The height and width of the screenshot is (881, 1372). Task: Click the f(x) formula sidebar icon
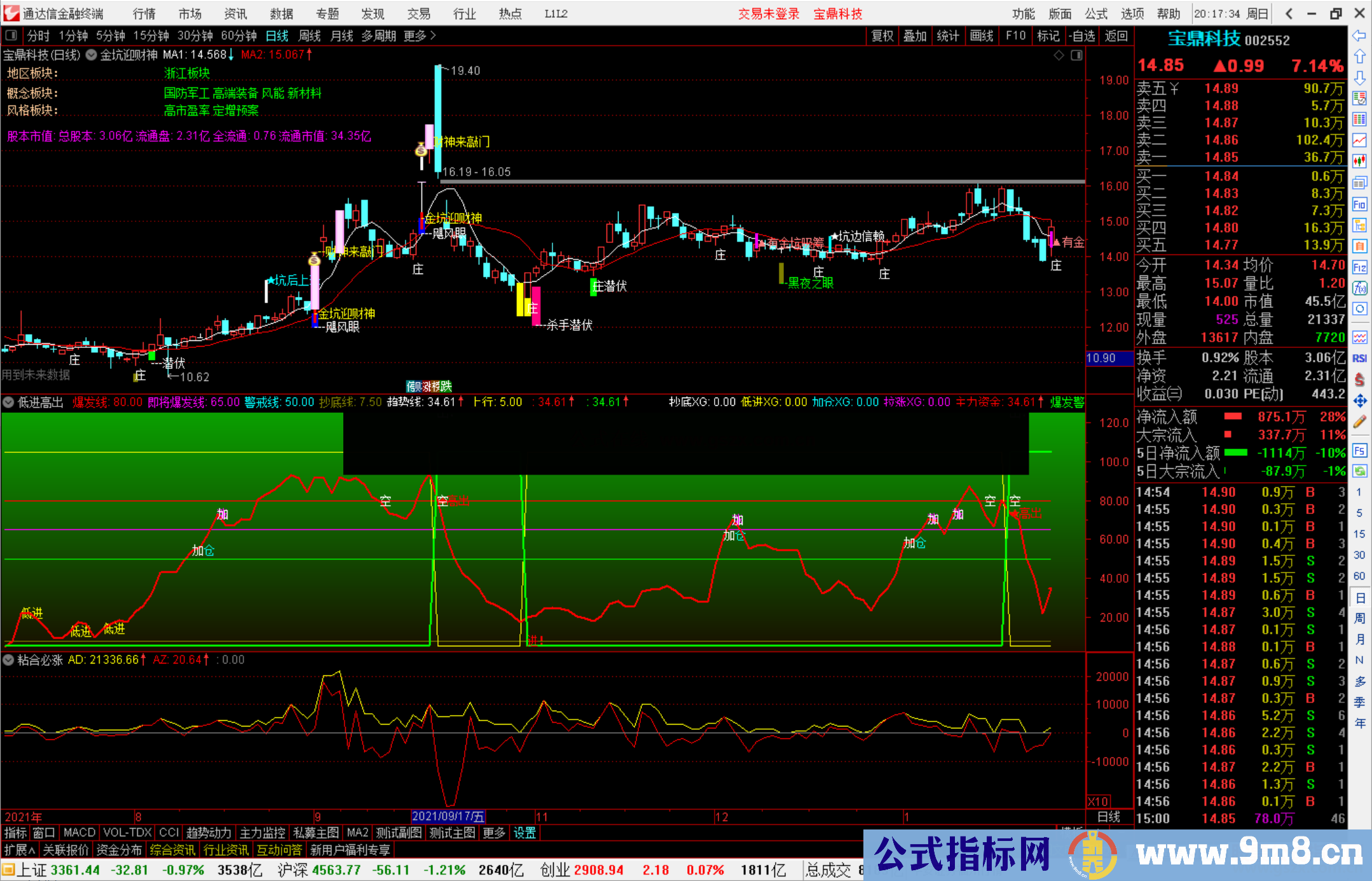tap(1359, 288)
